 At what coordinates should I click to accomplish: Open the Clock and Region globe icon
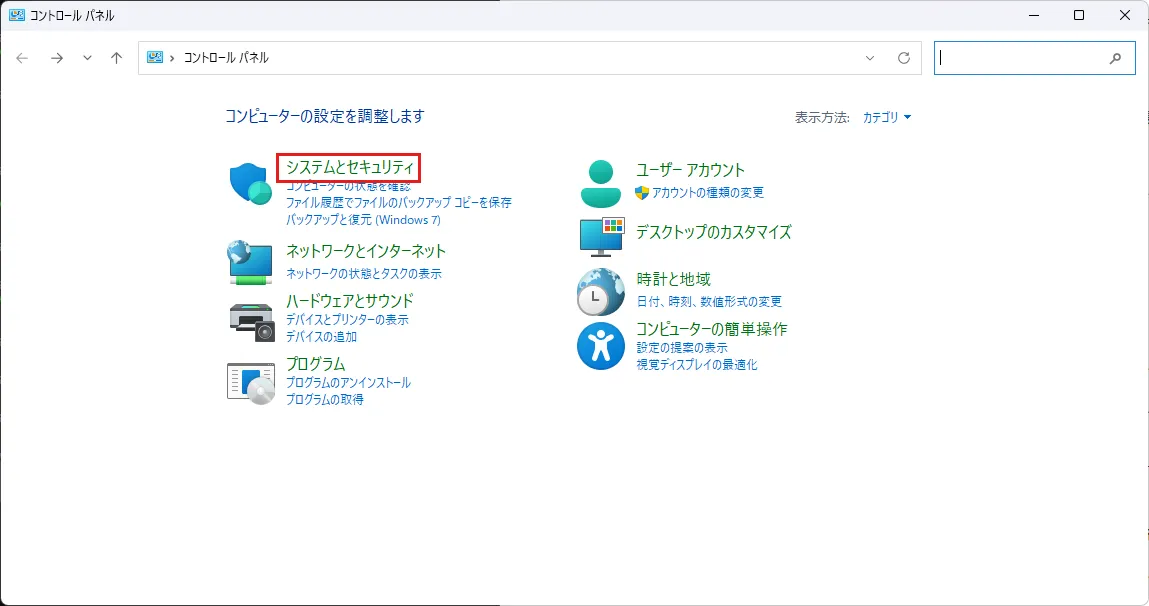coord(601,292)
